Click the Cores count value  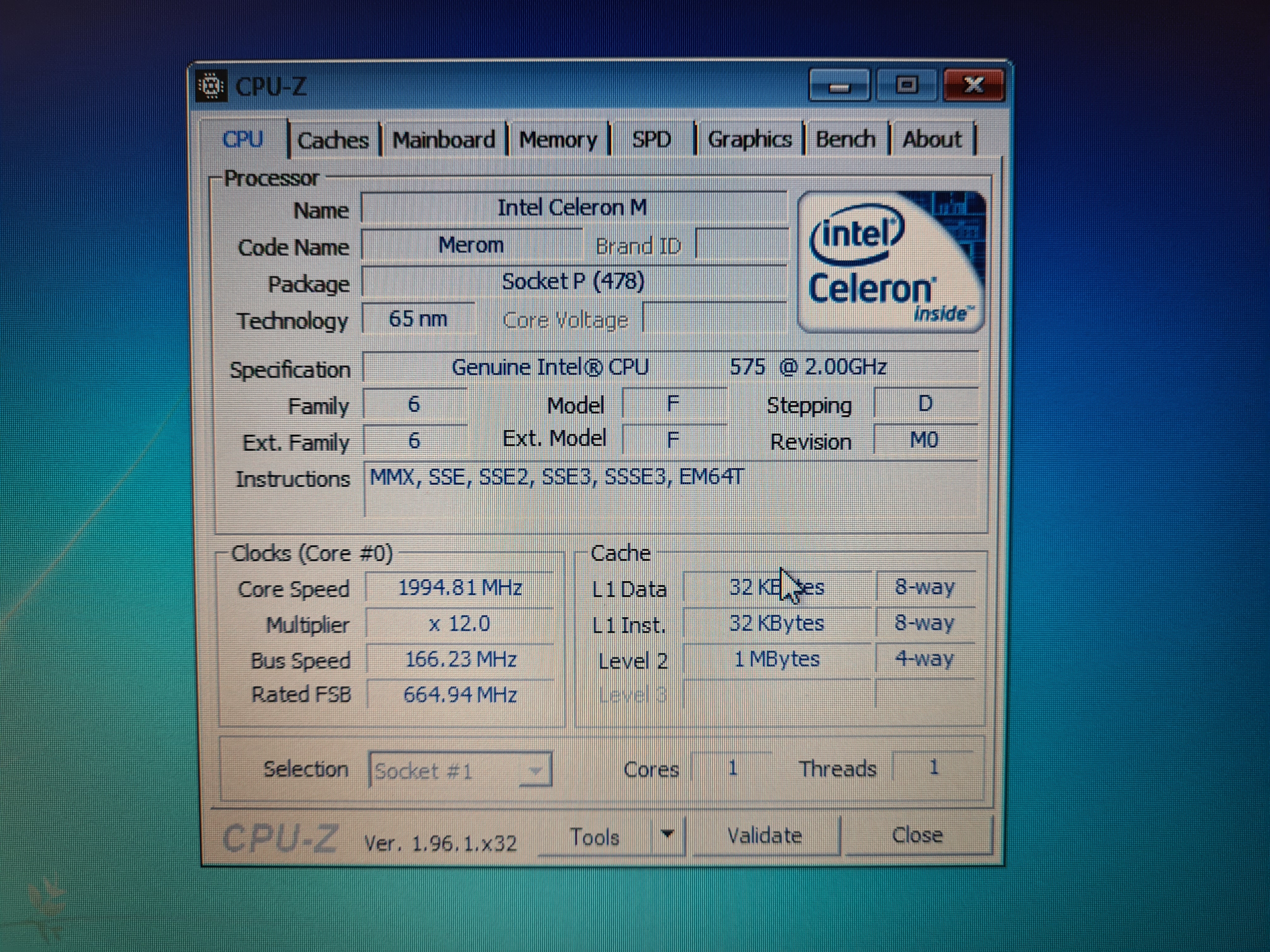click(732, 767)
